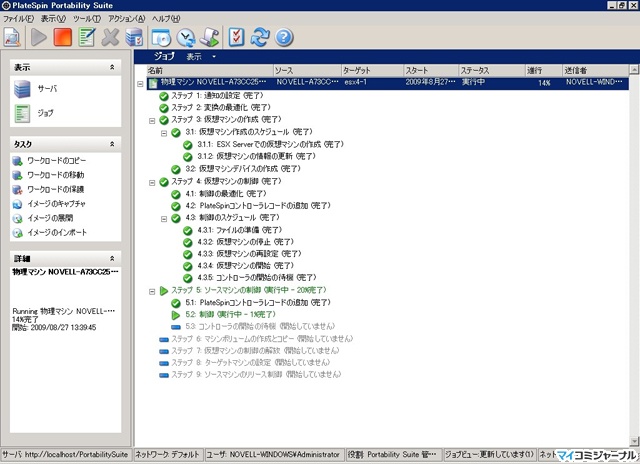Image resolution: width=640 pixels, height=464 pixels.
Task: Select 3.1.1: ESX Serverでの仮想マシンの作成 row
Action: point(270,144)
